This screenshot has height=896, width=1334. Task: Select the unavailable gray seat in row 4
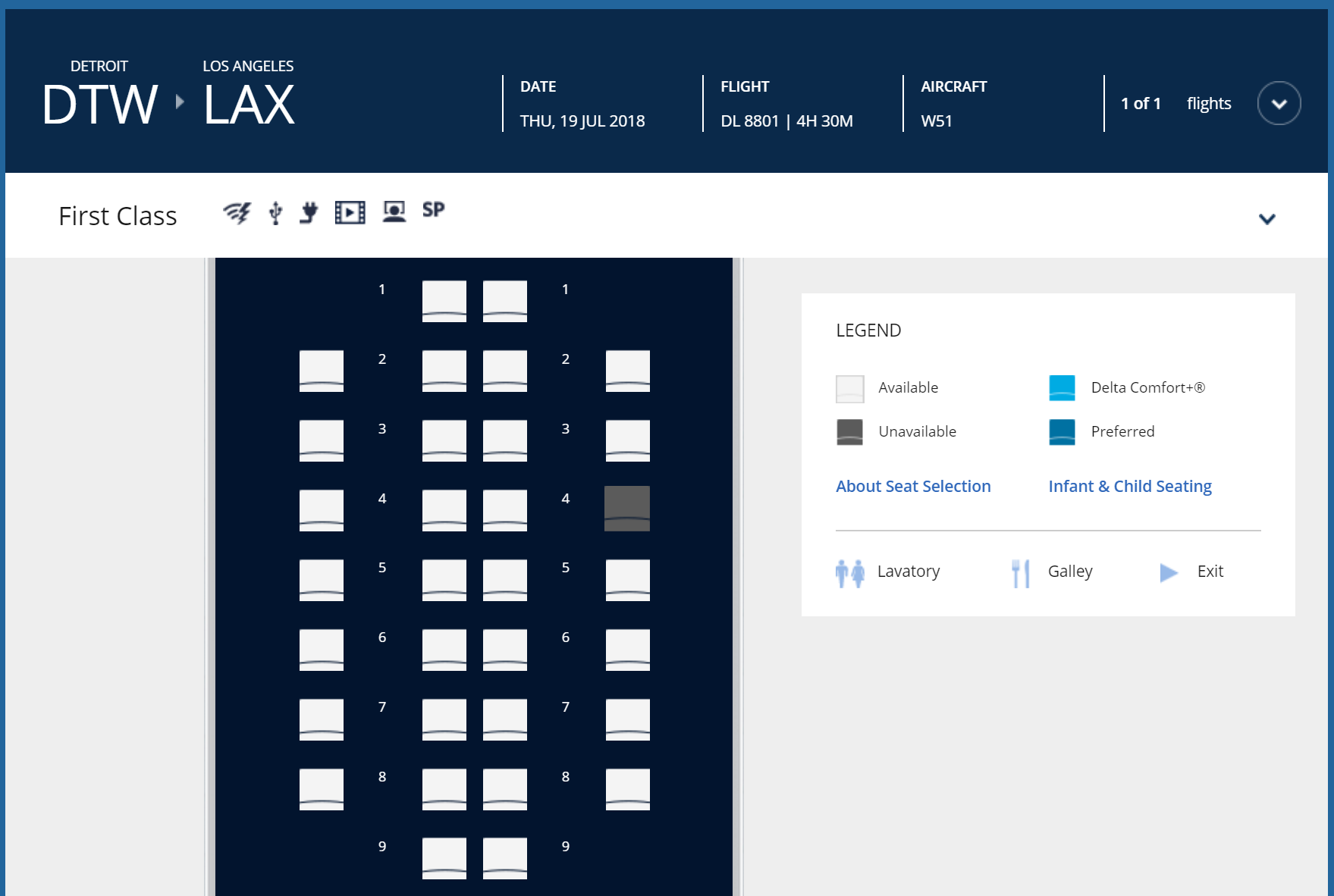click(x=627, y=509)
